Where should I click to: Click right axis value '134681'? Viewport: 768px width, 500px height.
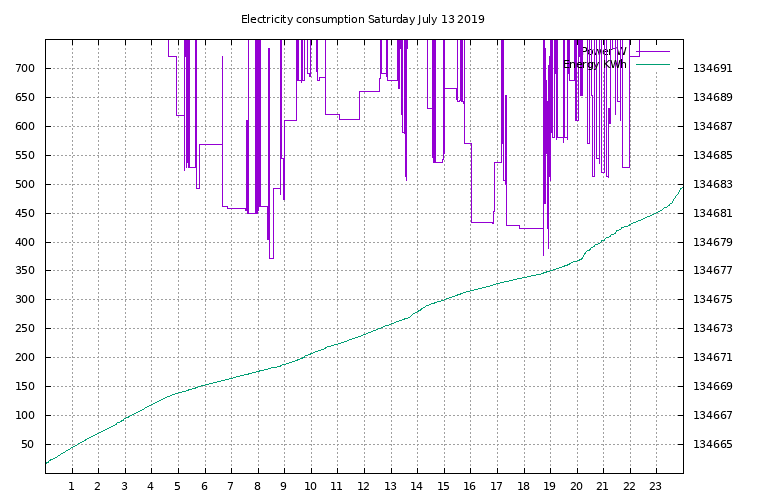[713, 213]
